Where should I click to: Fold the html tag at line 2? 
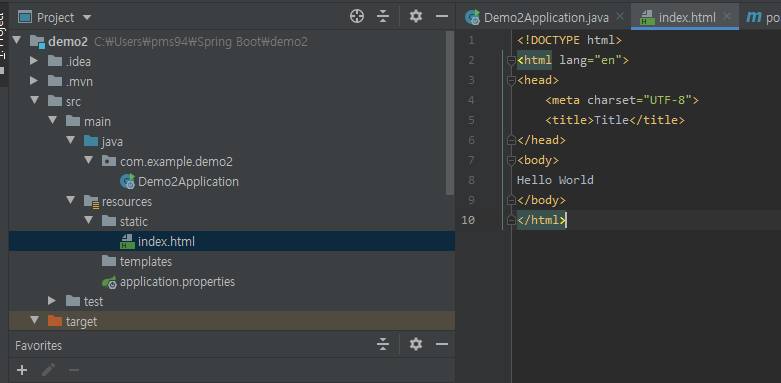click(x=511, y=61)
